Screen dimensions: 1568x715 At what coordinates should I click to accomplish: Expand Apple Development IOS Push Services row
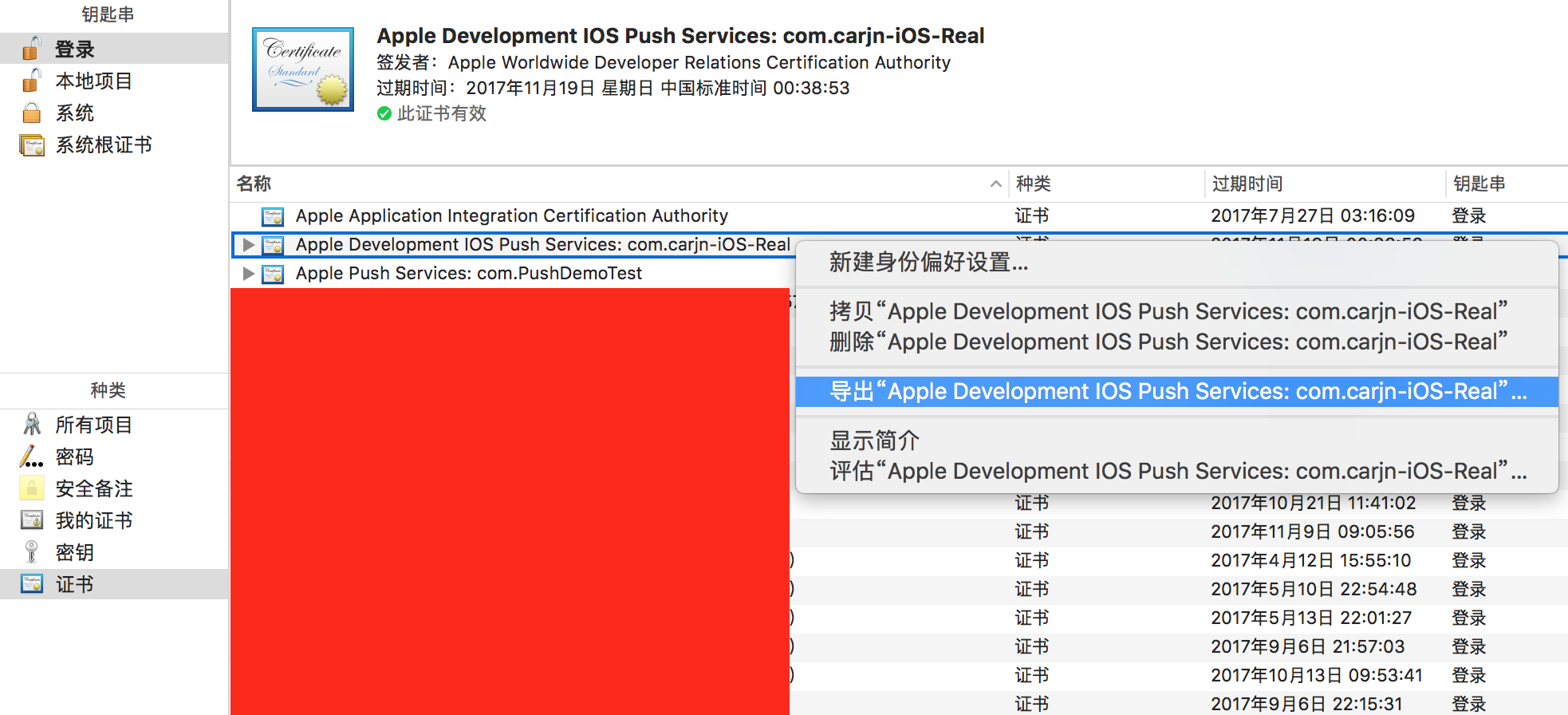click(249, 245)
